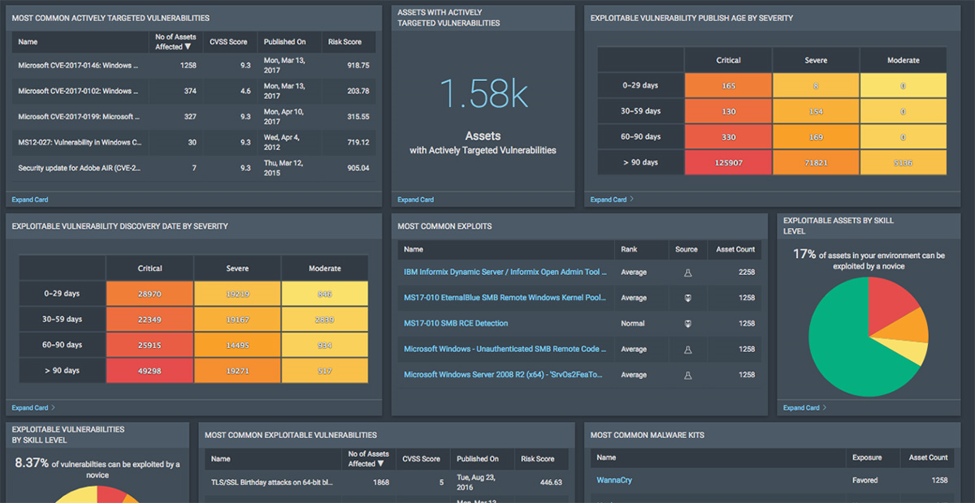Click source icon for MS17-010 SMB RCE Detection
This screenshot has width=975, height=503.
pos(687,324)
